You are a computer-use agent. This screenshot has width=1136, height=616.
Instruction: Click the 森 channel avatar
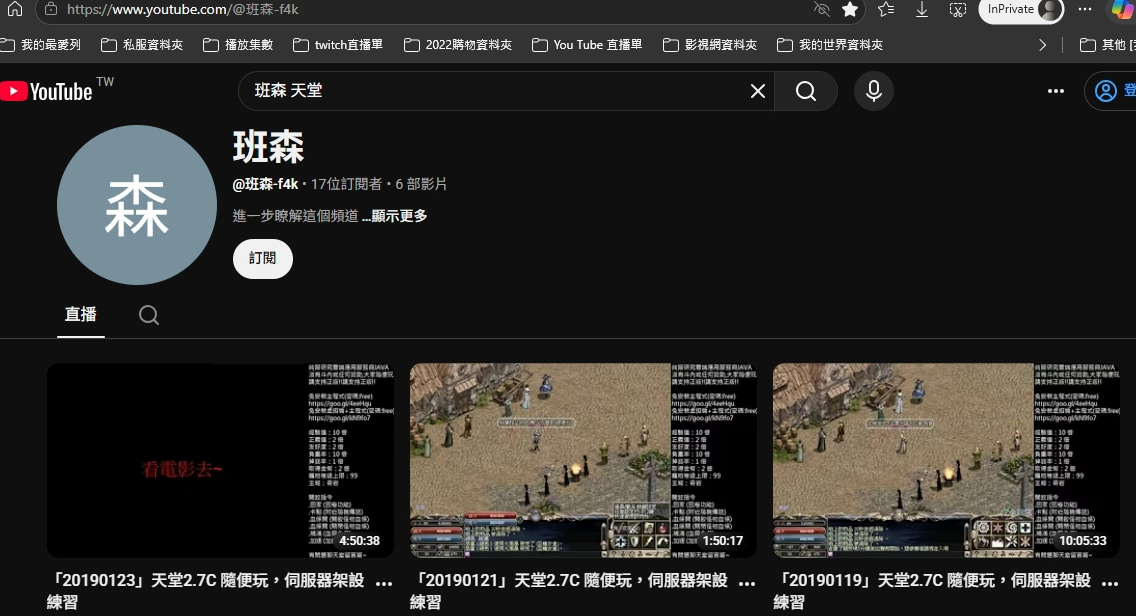tap(137, 205)
